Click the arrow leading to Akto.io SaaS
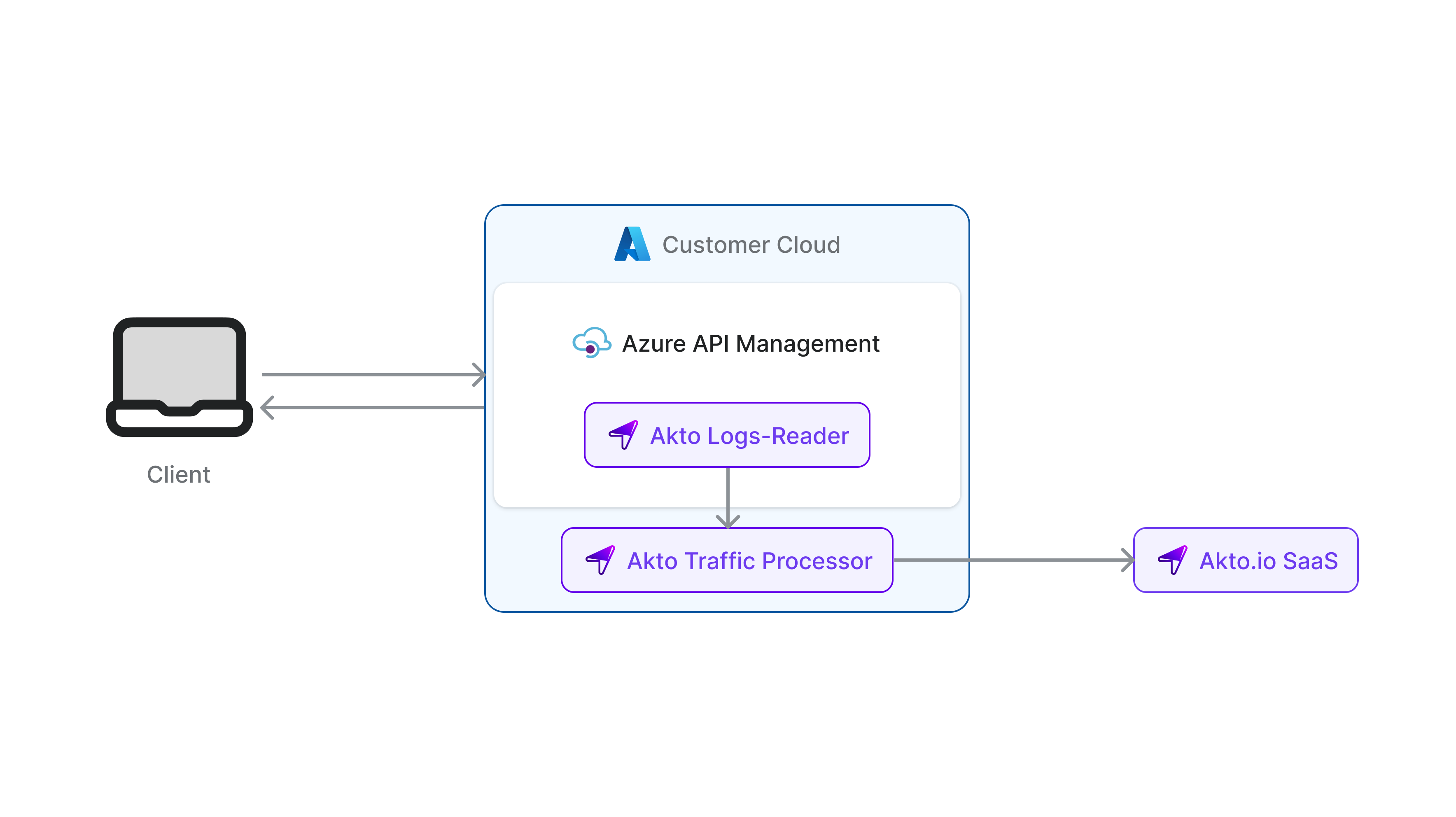Viewport: 1456px width, 817px height. click(1015, 560)
